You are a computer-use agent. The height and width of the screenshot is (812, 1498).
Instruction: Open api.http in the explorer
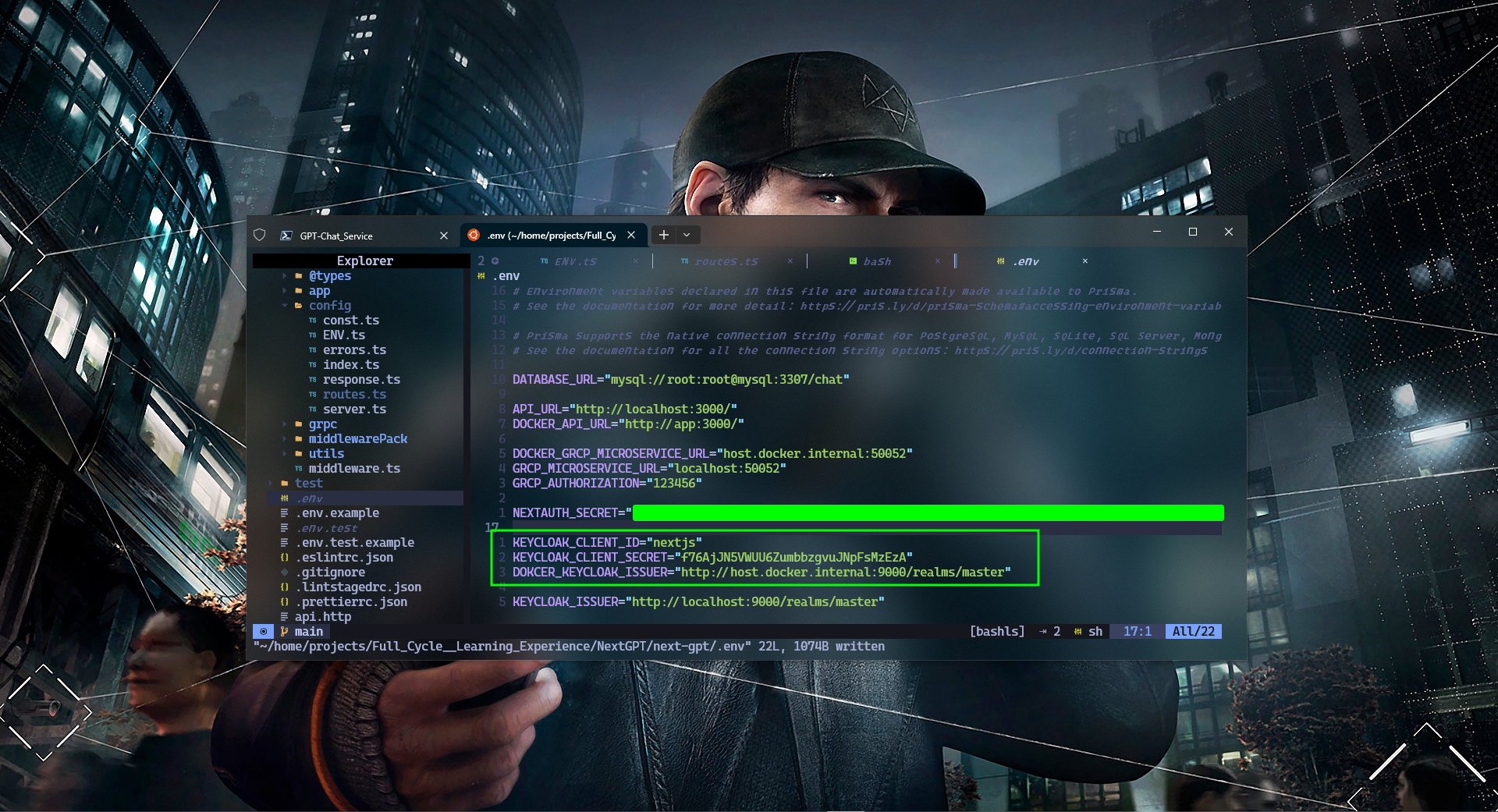pos(323,617)
